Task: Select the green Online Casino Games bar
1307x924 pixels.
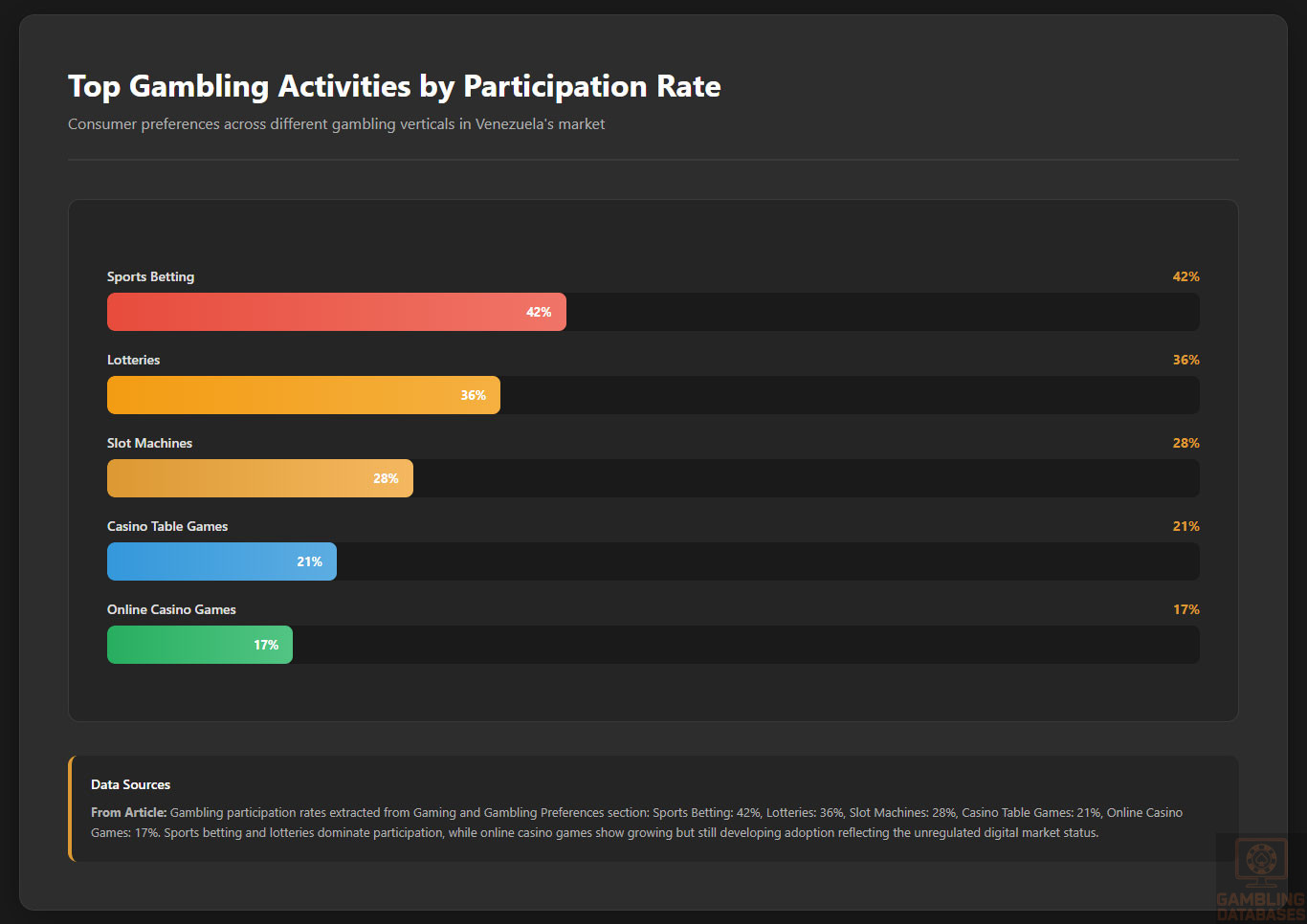Action: pyautogui.click(x=199, y=645)
